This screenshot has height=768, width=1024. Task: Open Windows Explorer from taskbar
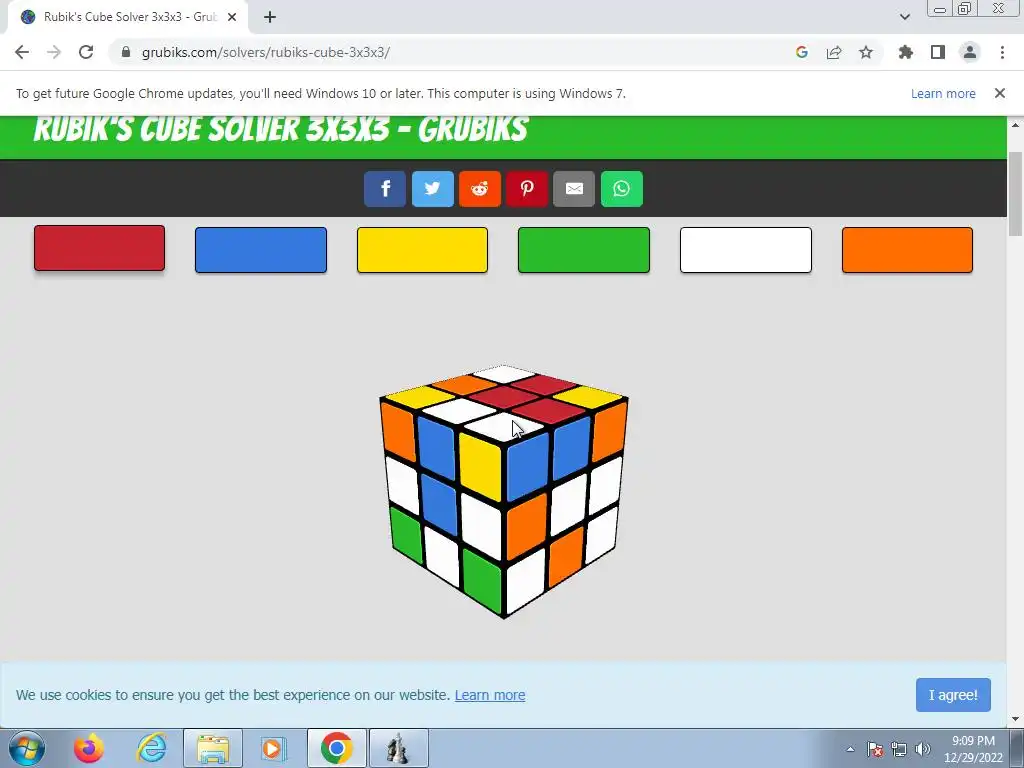click(x=213, y=748)
